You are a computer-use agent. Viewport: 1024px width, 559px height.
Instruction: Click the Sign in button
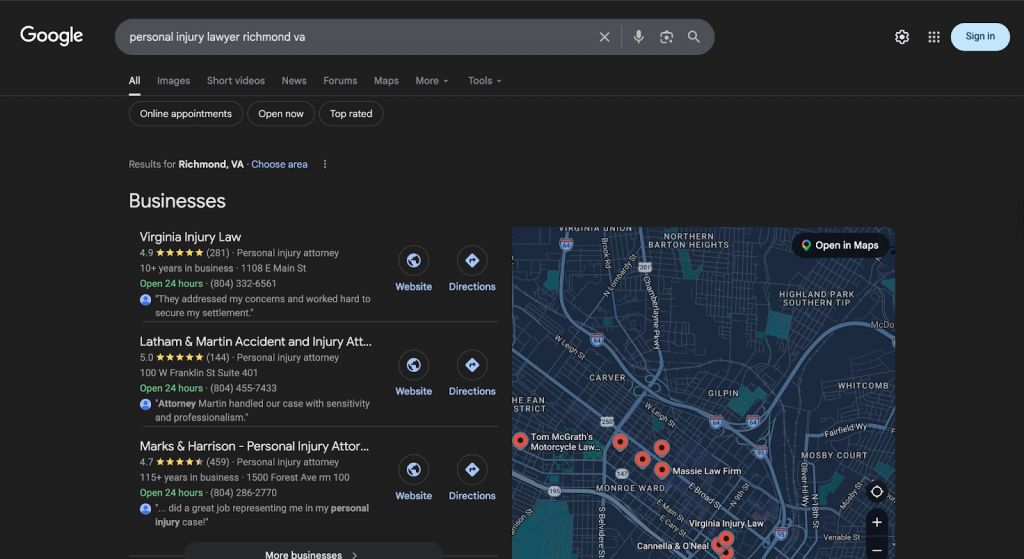(x=980, y=37)
